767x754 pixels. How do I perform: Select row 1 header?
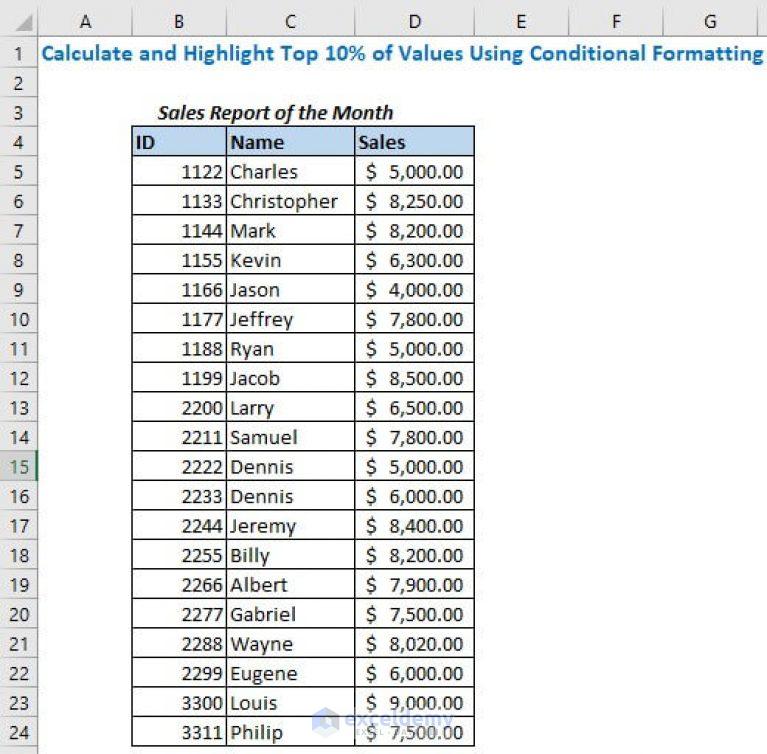[19, 53]
